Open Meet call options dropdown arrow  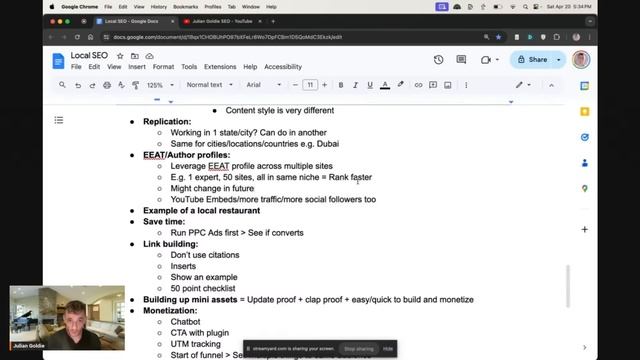(x=497, y=60)
